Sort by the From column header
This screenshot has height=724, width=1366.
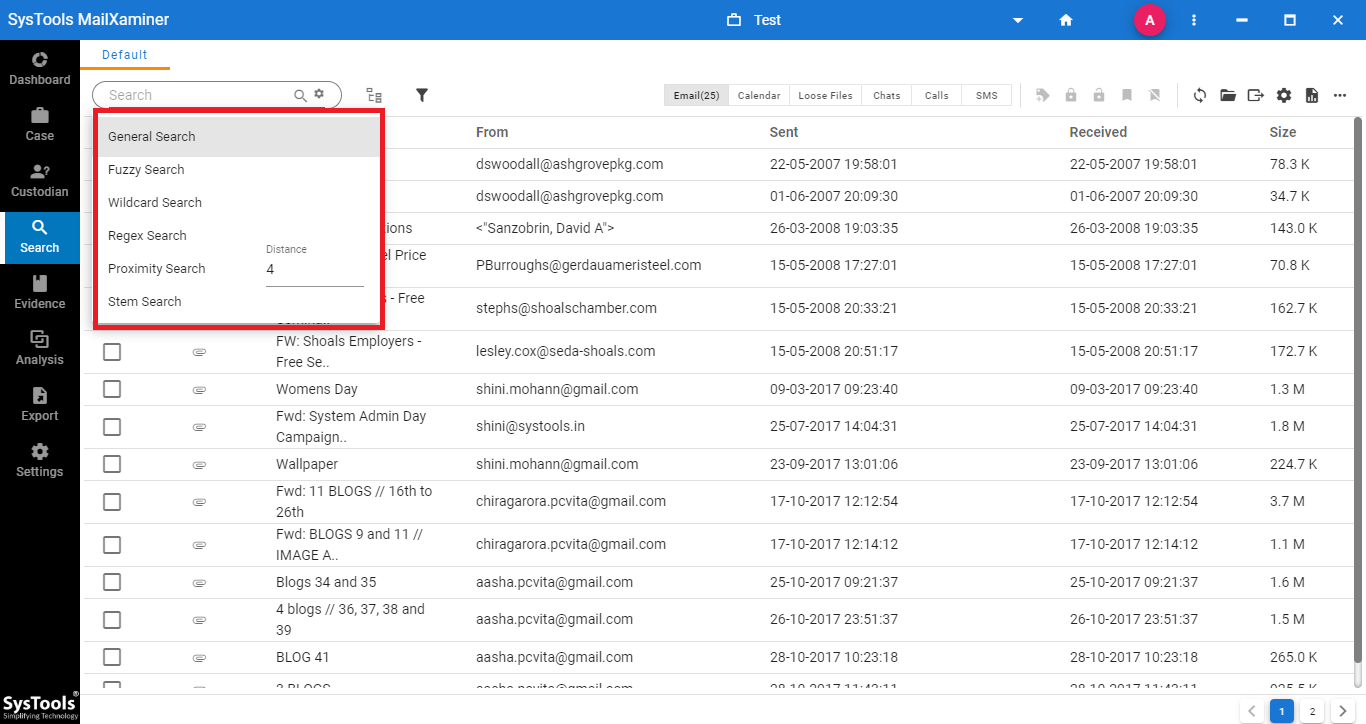[x=492, y=132]
